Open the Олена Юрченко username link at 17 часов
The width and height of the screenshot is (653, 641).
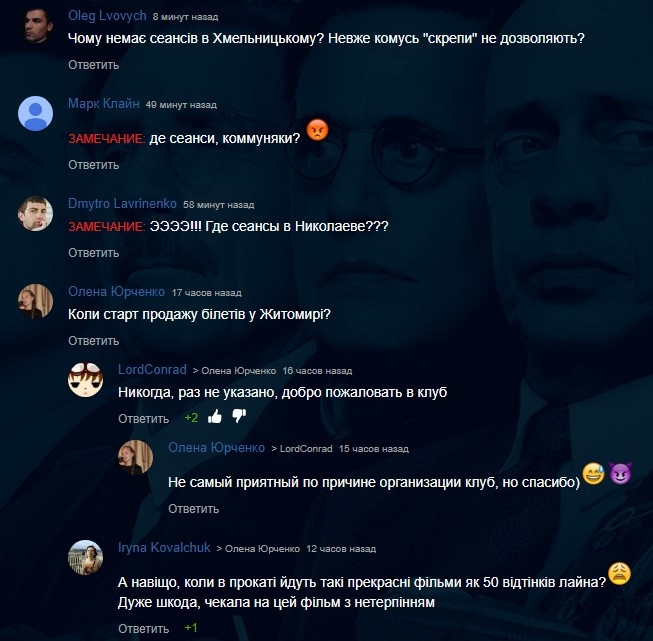[x=117, y=292]
